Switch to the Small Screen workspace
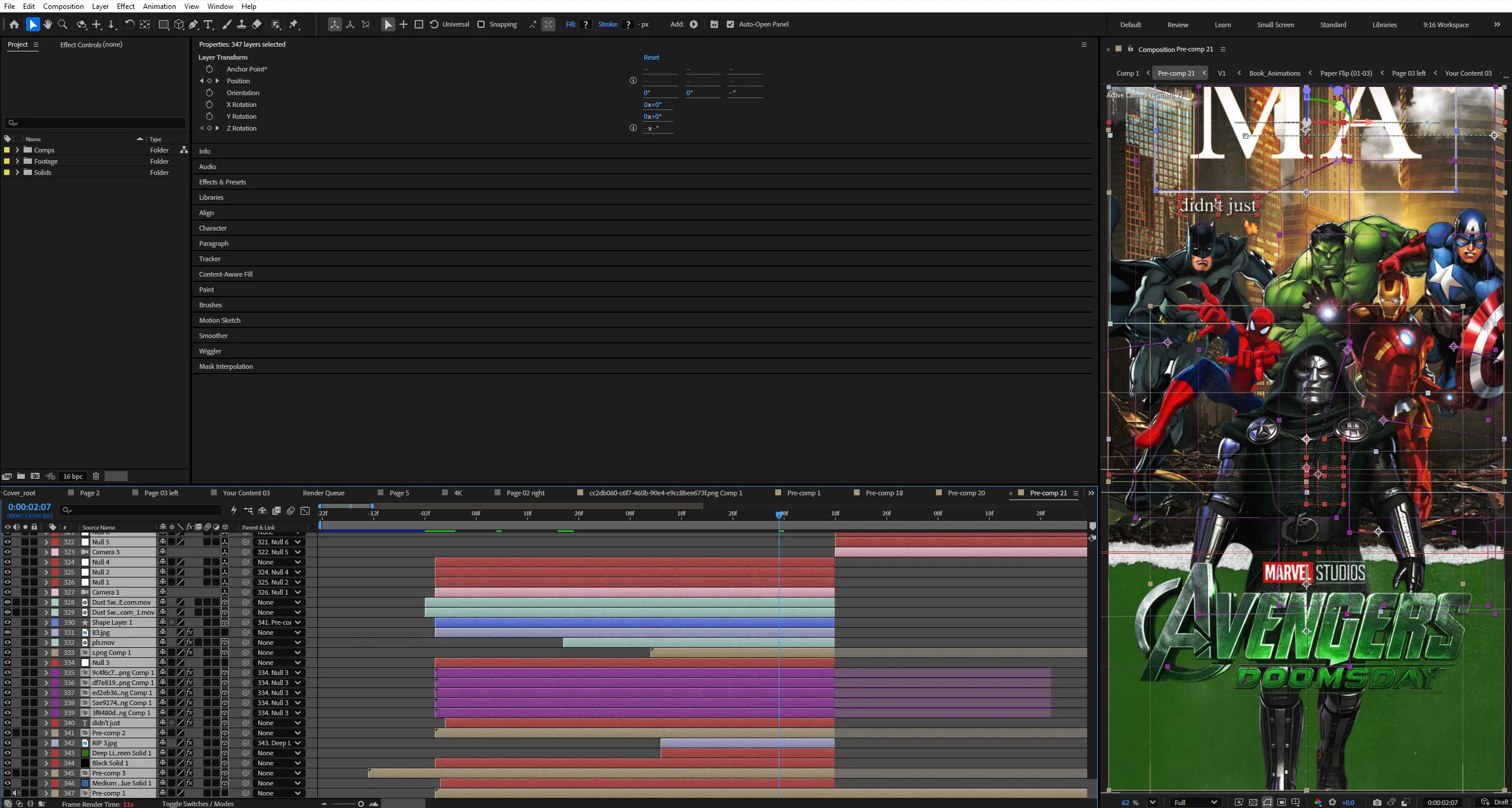Screen dimensions: 1512x808 [1275, 25]
